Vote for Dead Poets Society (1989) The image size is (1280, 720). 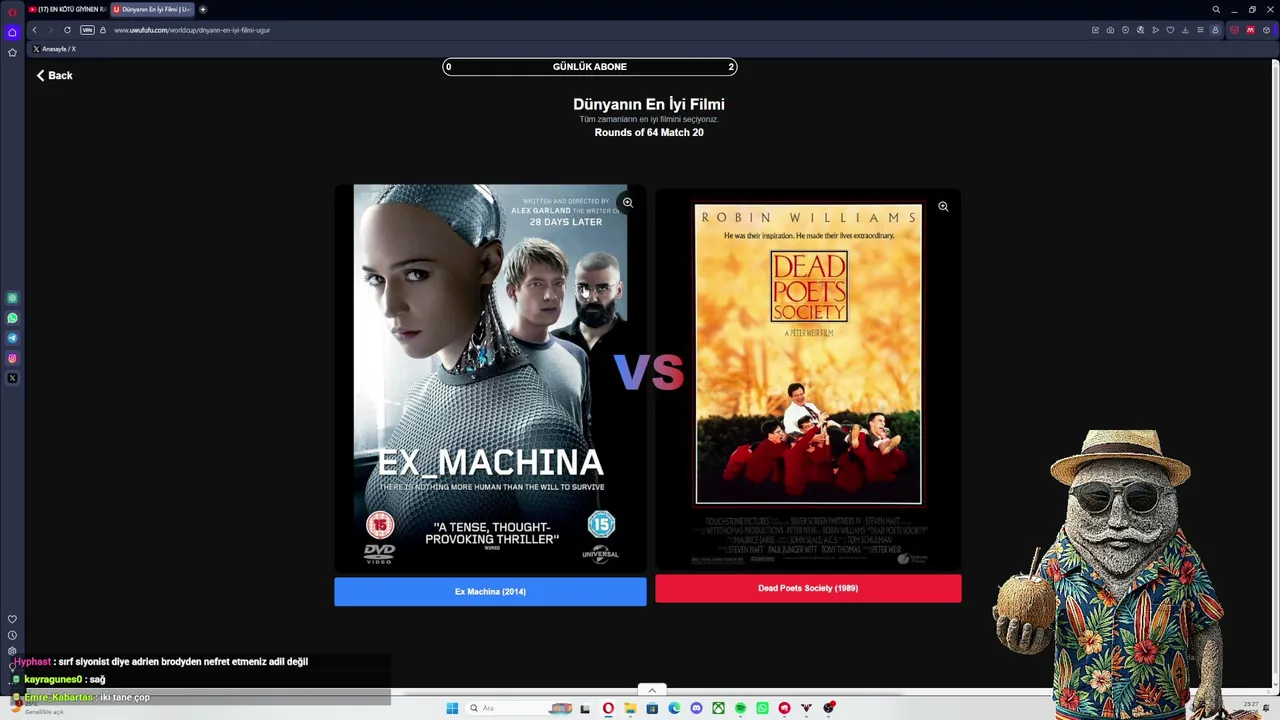[x=808, y=588]
